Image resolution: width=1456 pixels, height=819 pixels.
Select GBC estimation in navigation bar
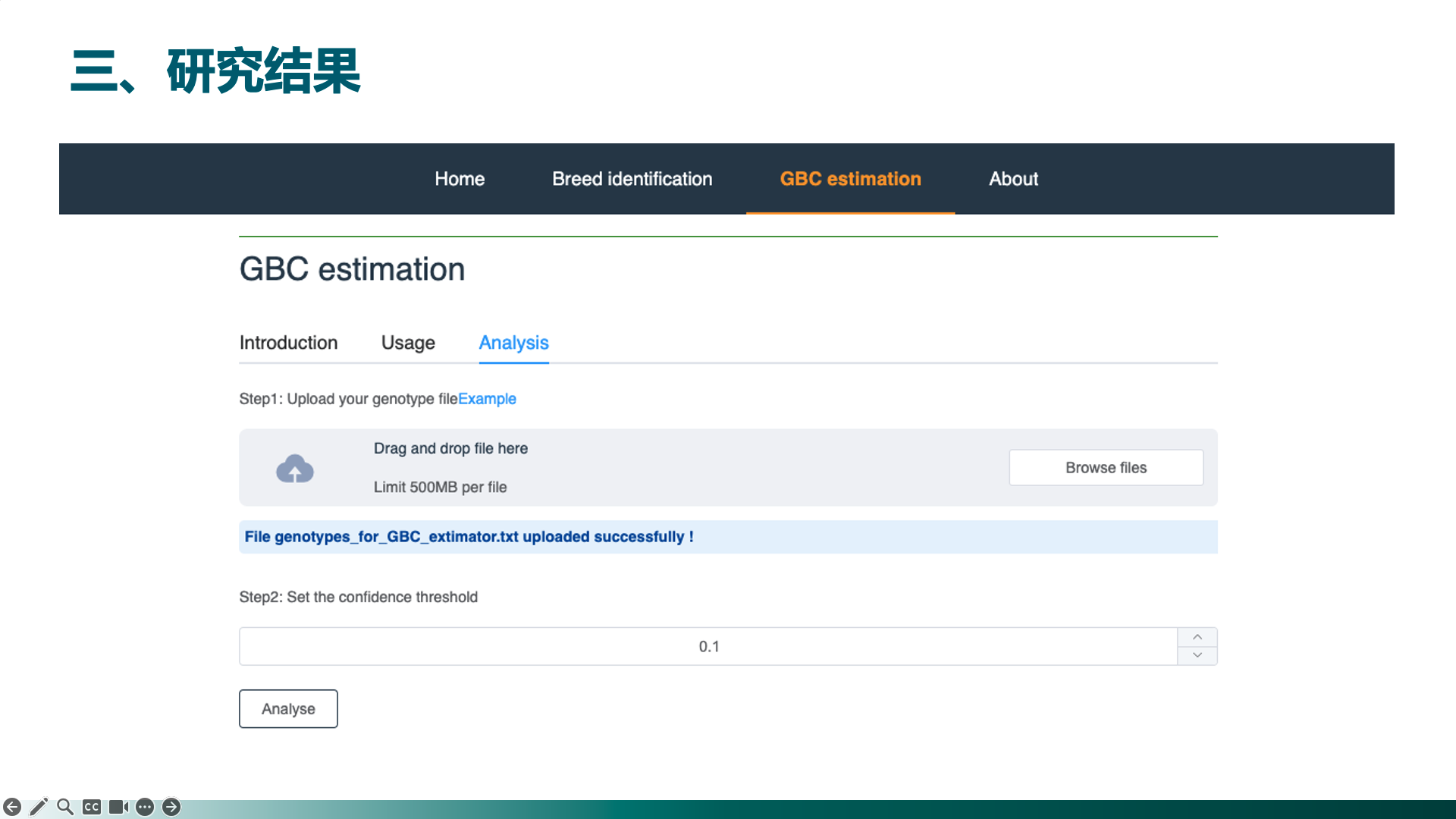[x=850, y=179]
